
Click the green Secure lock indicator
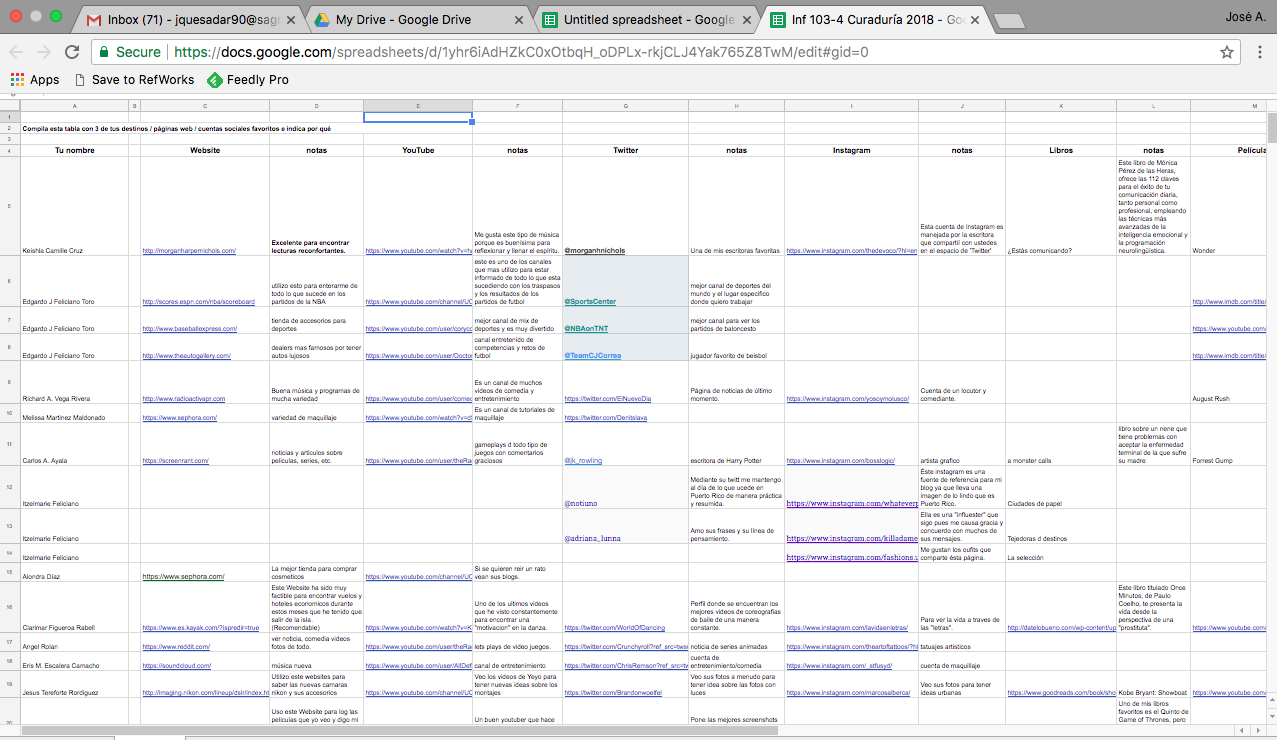click(129, 52)
